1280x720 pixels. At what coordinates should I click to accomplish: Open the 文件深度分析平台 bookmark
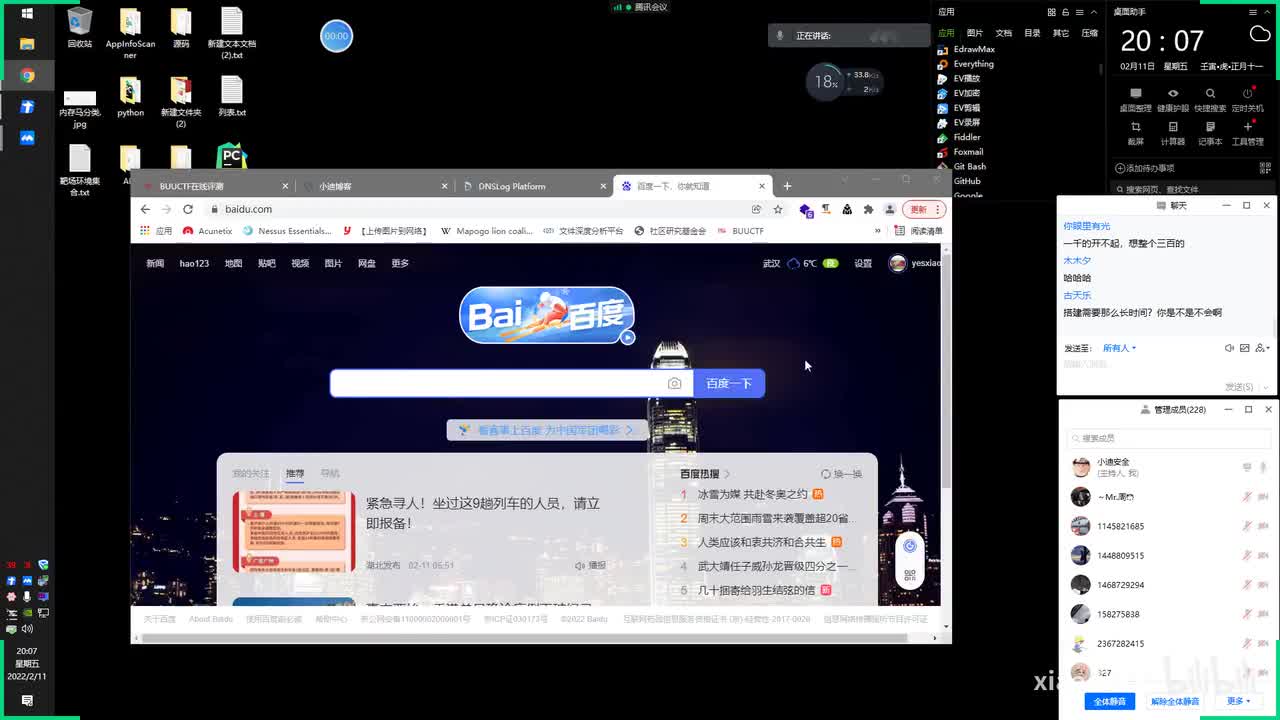[x=584, y=231]
